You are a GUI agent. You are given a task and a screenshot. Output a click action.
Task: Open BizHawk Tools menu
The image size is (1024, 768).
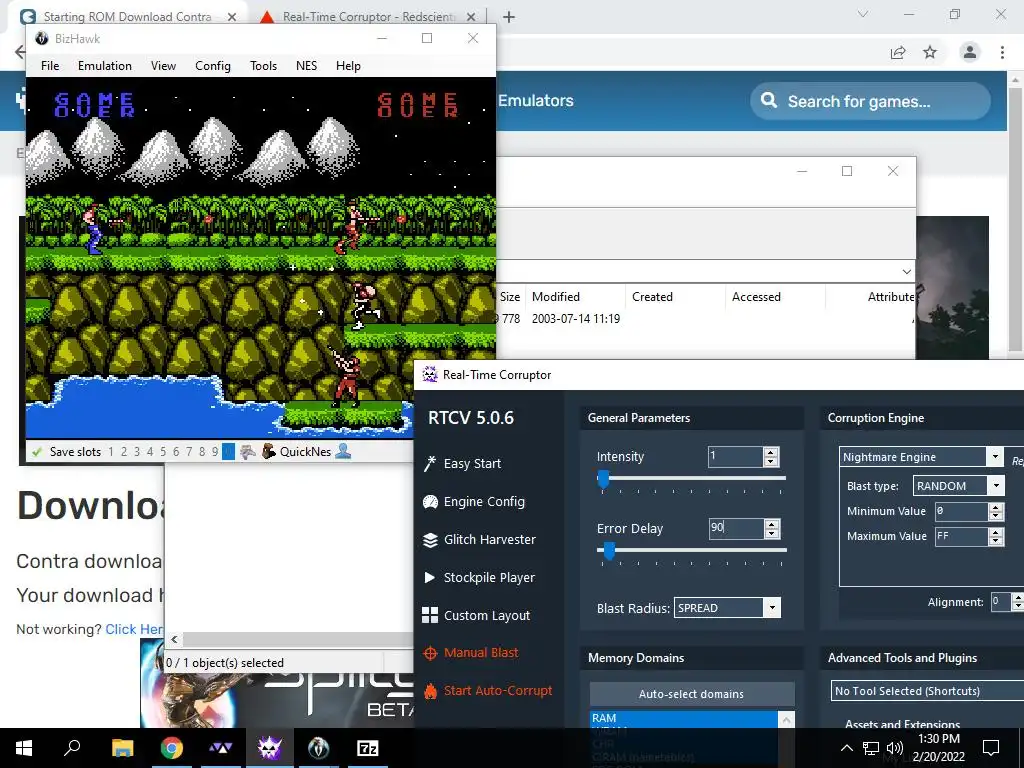tap(263, 65)
